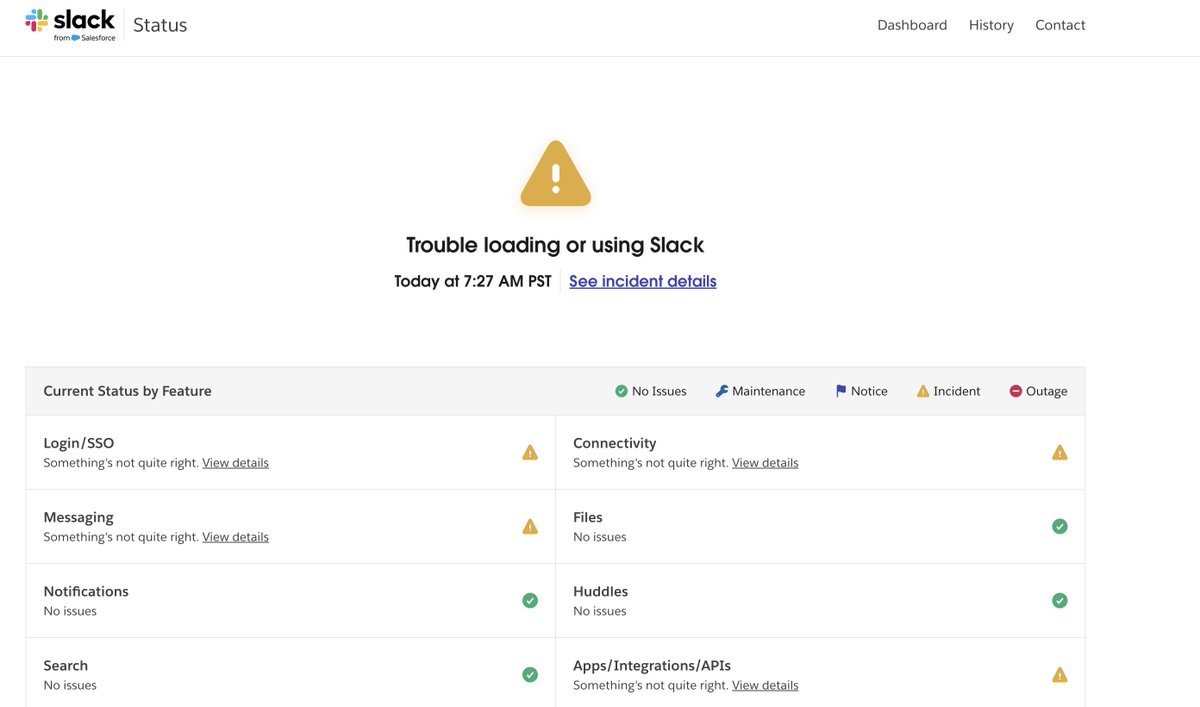Click the Incident warning icon next to Login/SSO

point(530,451)
